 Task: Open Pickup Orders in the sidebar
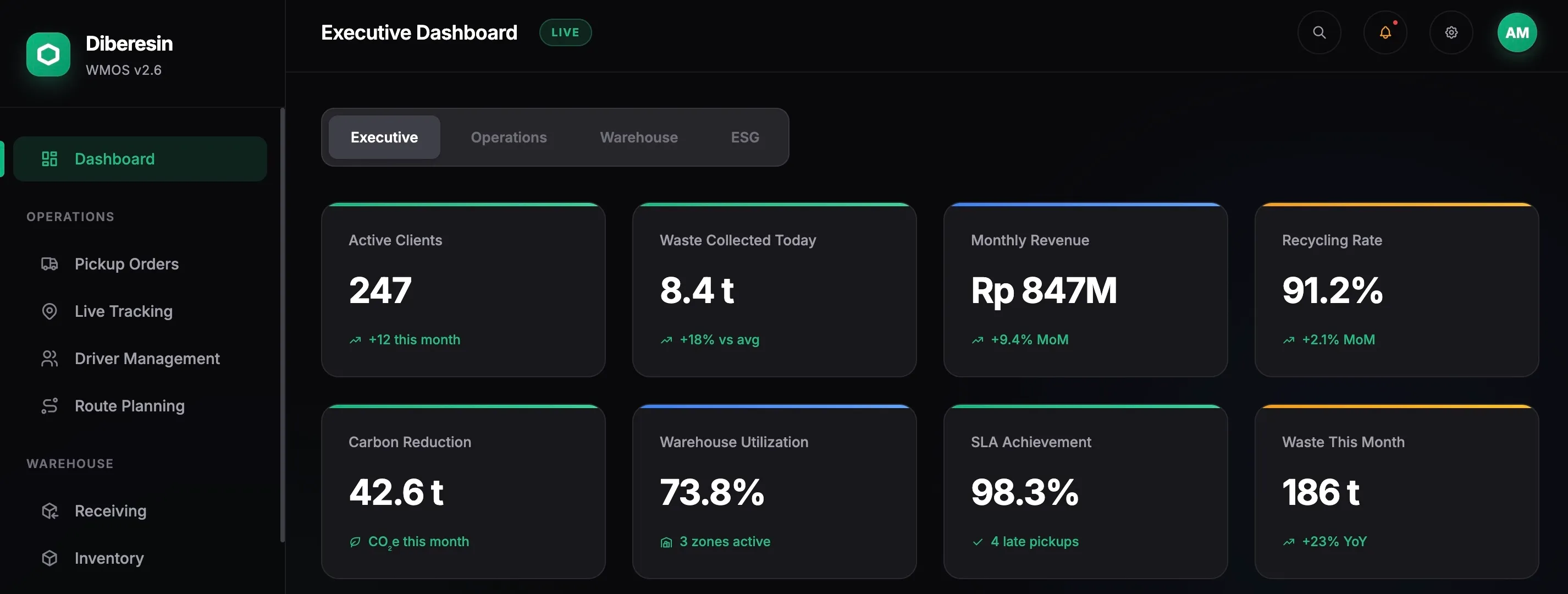coord(140,264)
